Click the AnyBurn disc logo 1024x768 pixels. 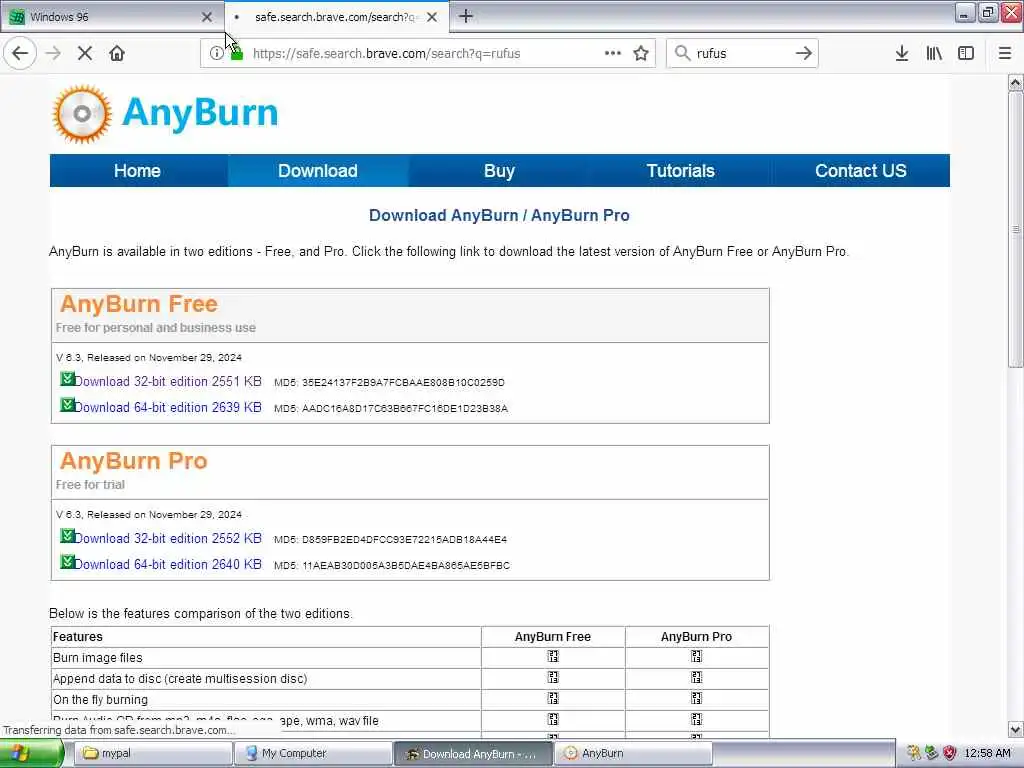pyautogui.click(x=82, y=114)
